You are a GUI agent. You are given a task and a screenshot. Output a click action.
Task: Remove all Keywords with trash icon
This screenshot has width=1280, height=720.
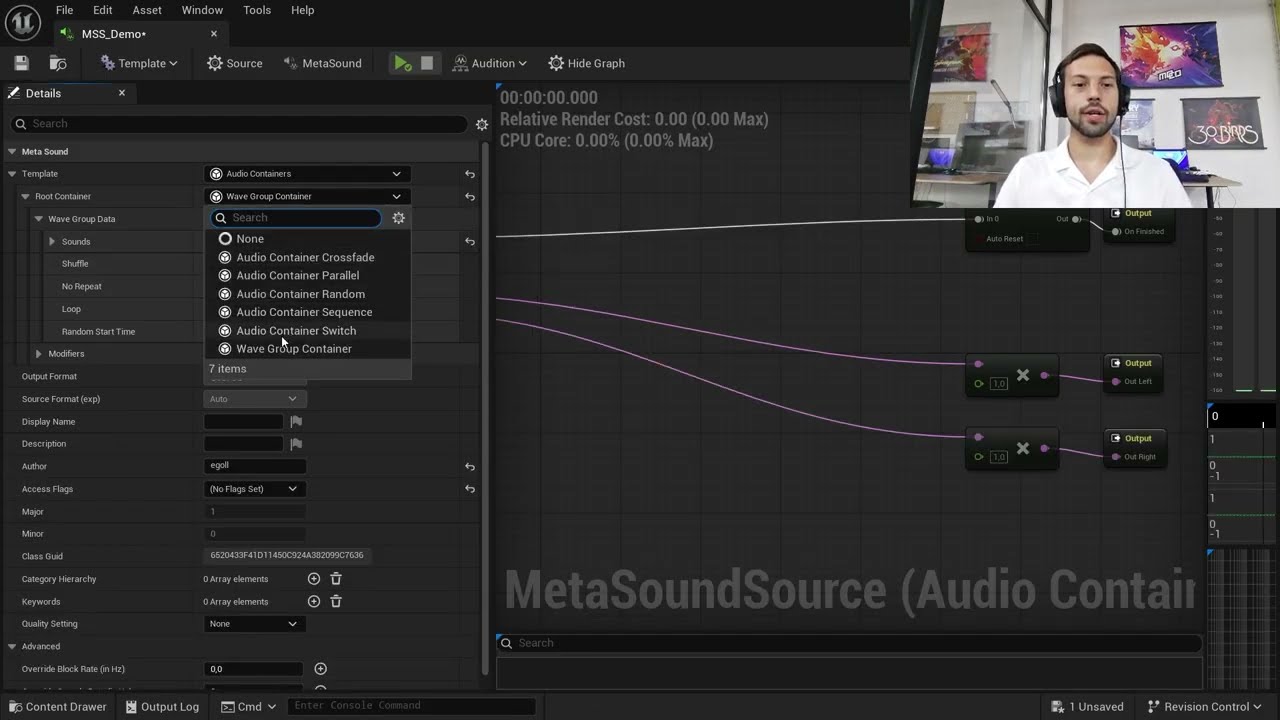[x=336, y=601]
